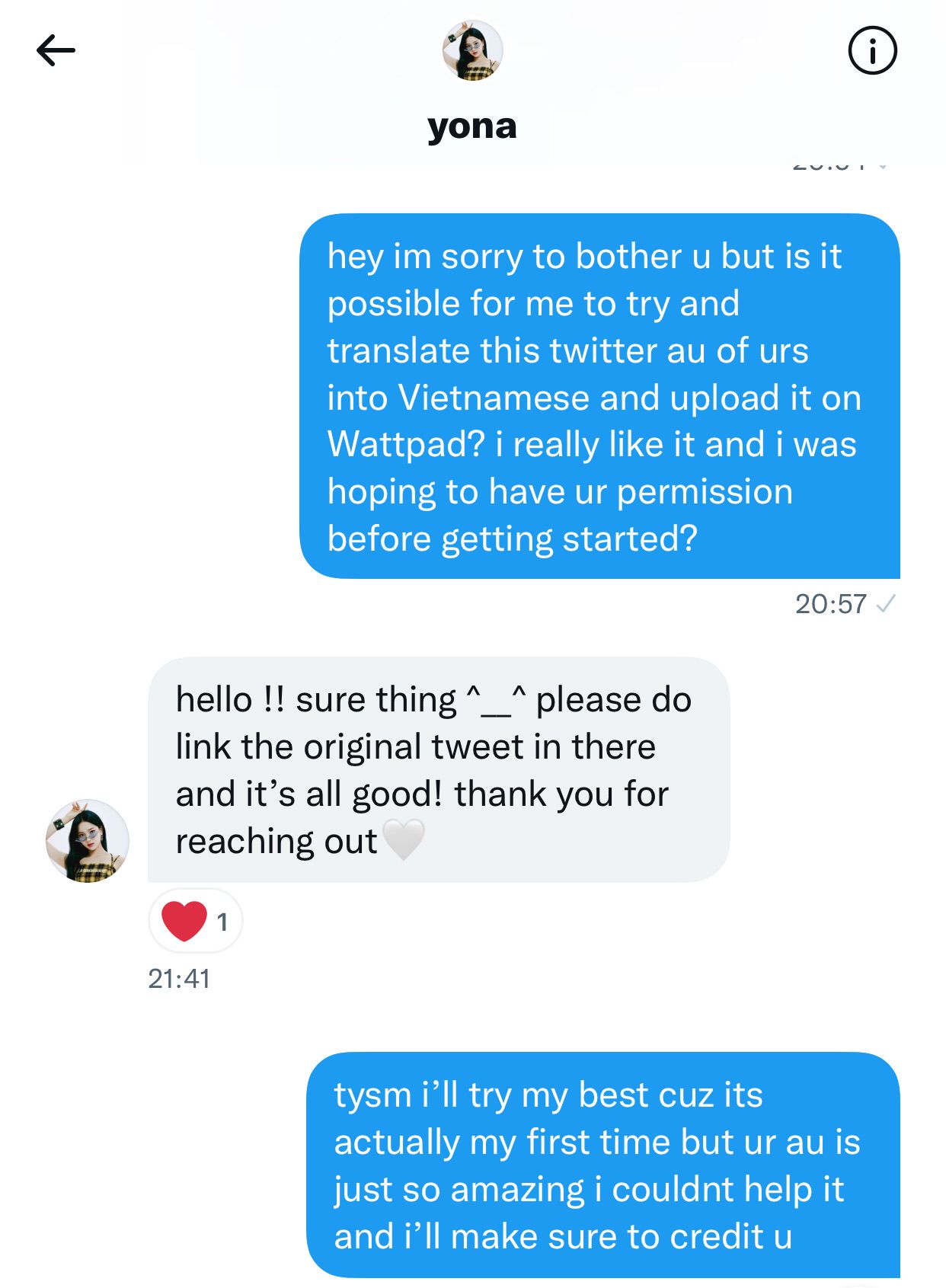Tap the red heart reaction

(x=184, y=921)
